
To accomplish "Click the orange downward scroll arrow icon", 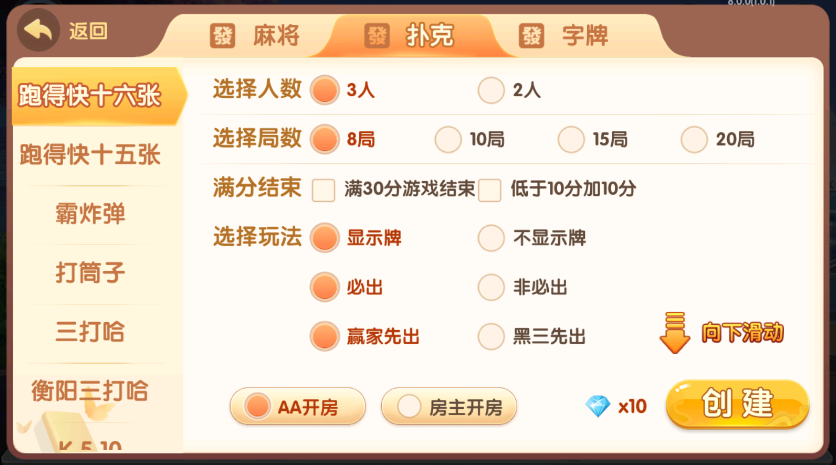I will point(675,333).
